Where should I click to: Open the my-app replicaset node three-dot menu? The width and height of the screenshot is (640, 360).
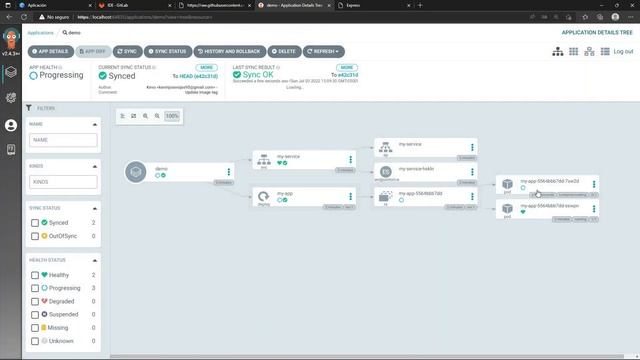pos(472,196)
